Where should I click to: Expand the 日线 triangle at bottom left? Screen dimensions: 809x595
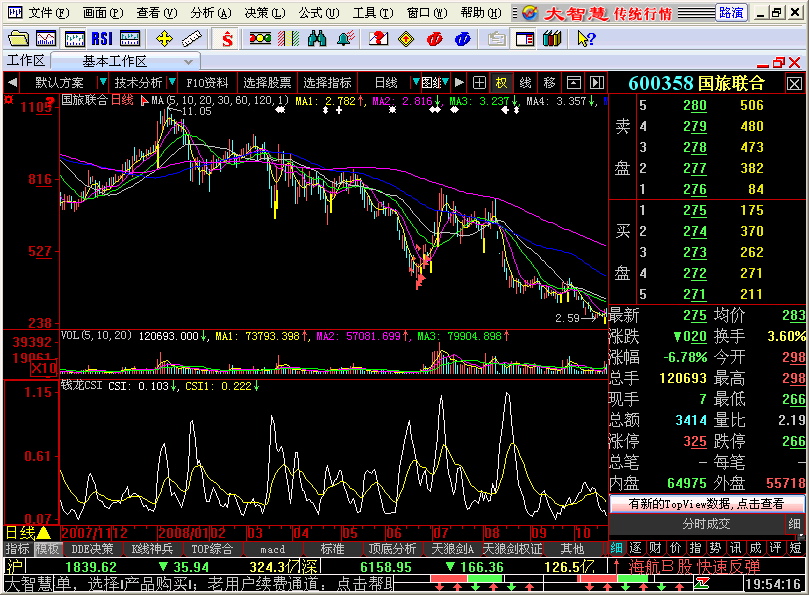(x=44, y=533)
